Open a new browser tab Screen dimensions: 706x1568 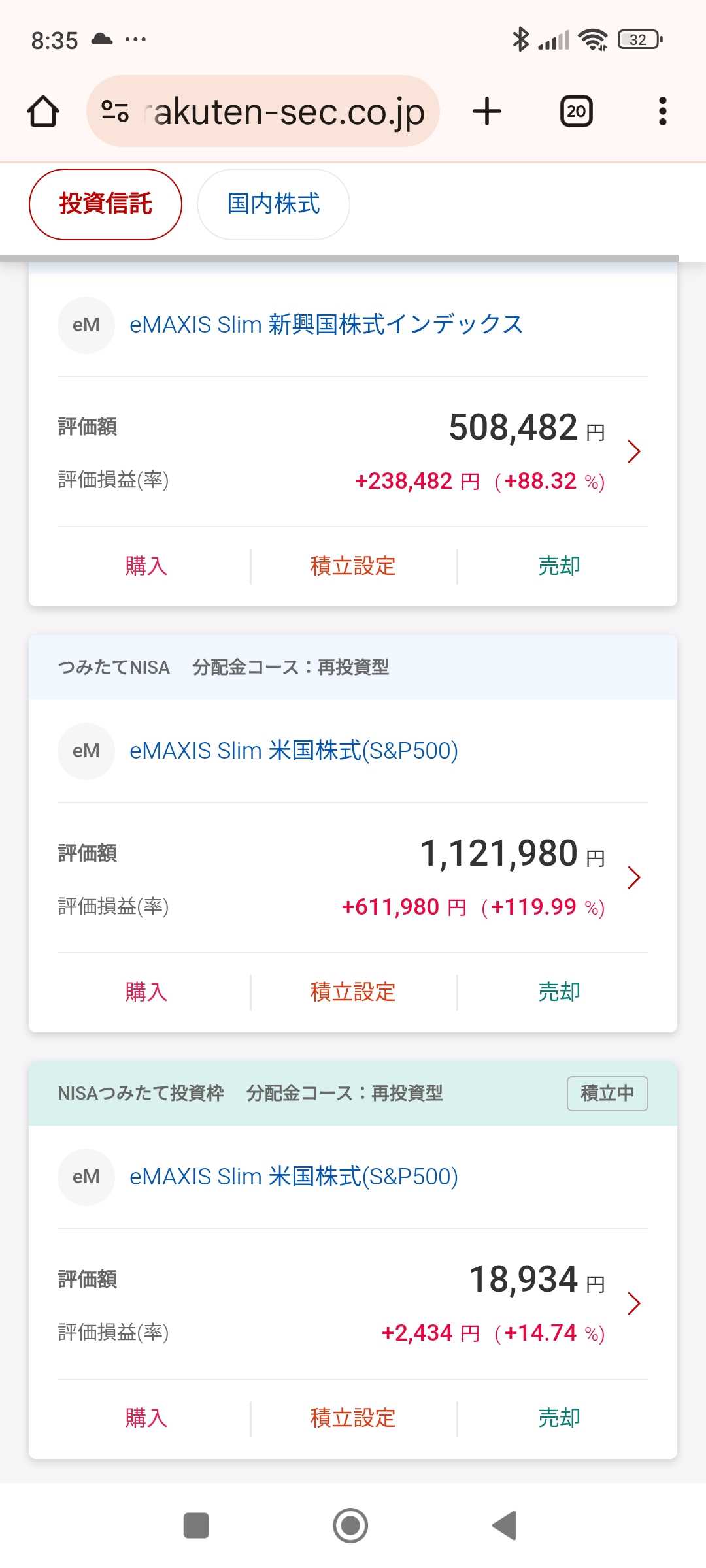tap(486, 111)
